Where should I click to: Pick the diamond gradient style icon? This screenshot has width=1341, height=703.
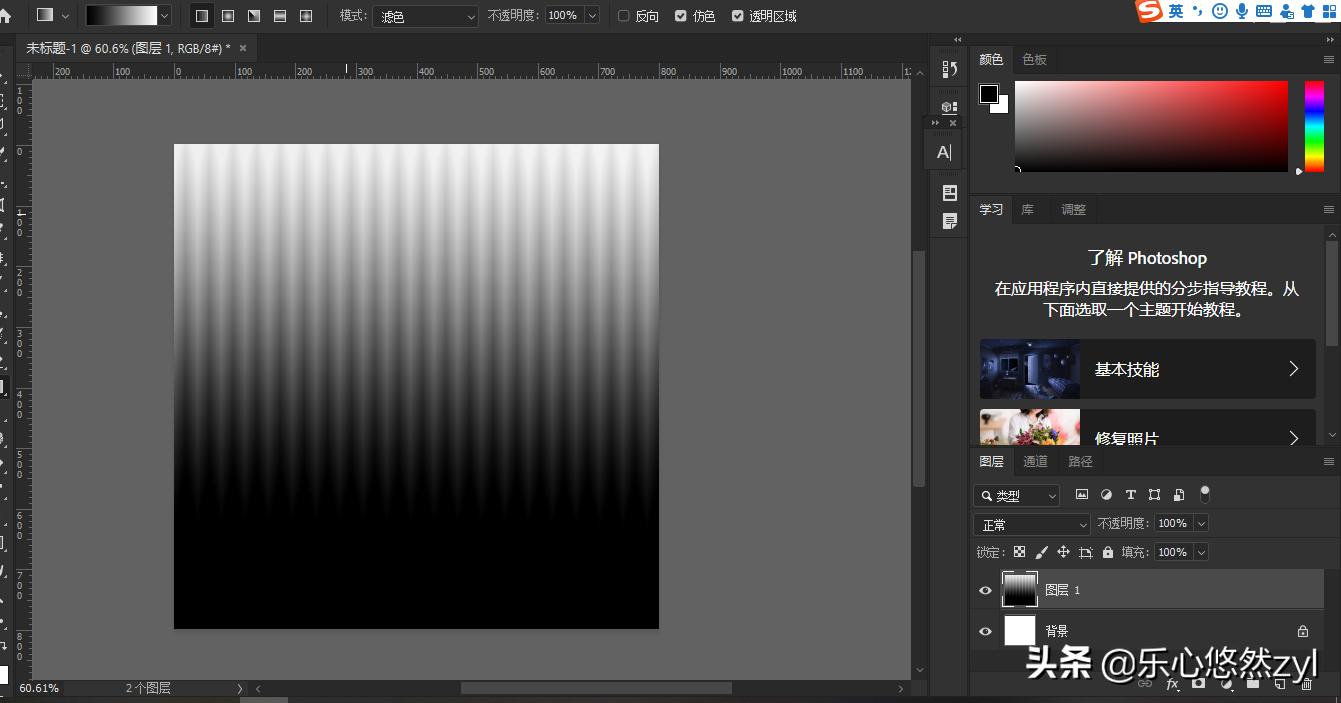pos(306,16)
